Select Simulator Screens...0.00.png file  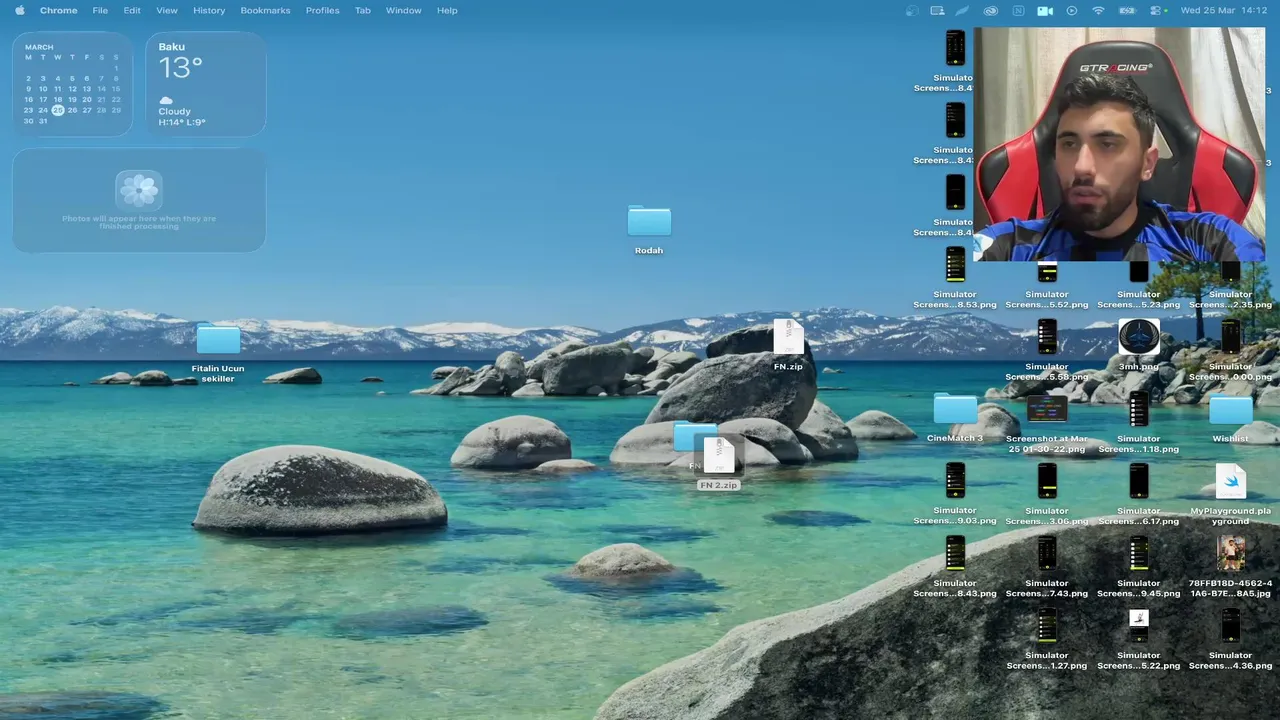tap(1231, 337)
